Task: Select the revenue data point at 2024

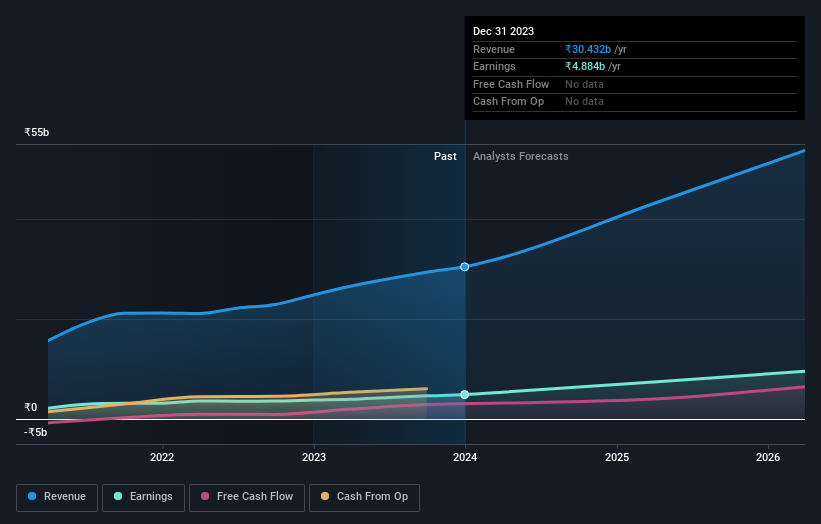Action: (x=464, y=267)
